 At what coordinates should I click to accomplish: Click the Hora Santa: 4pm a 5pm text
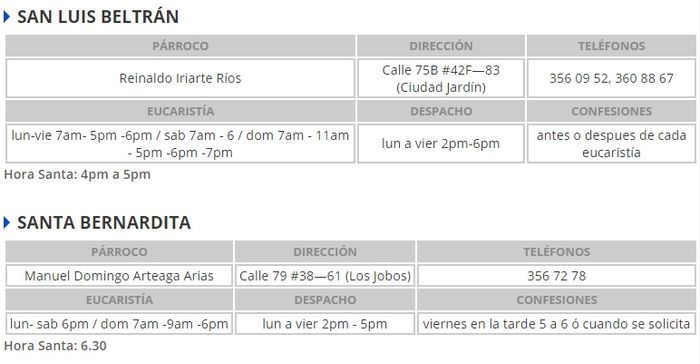coord(77,174)
